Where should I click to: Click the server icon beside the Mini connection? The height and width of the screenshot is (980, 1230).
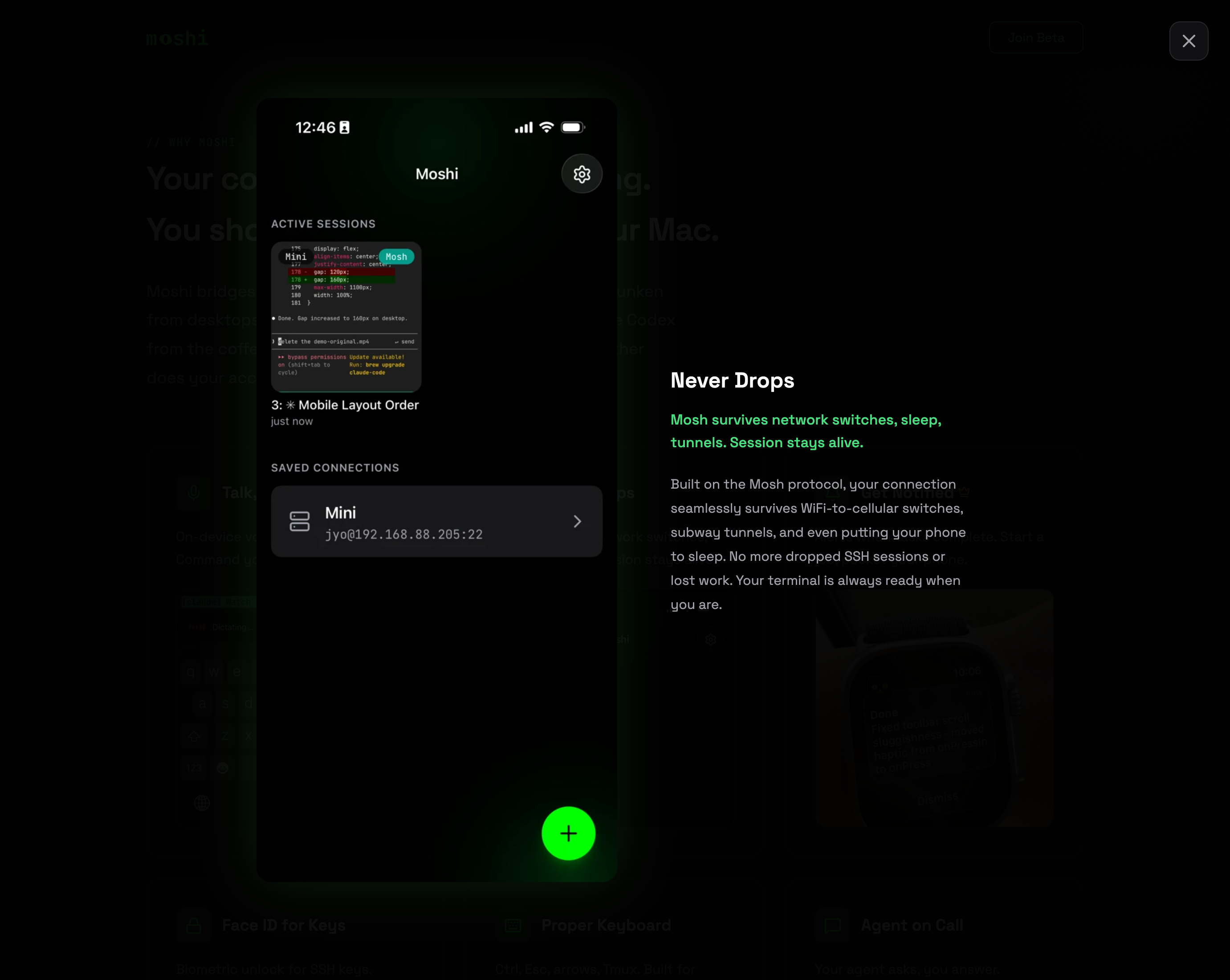(300, 521)
